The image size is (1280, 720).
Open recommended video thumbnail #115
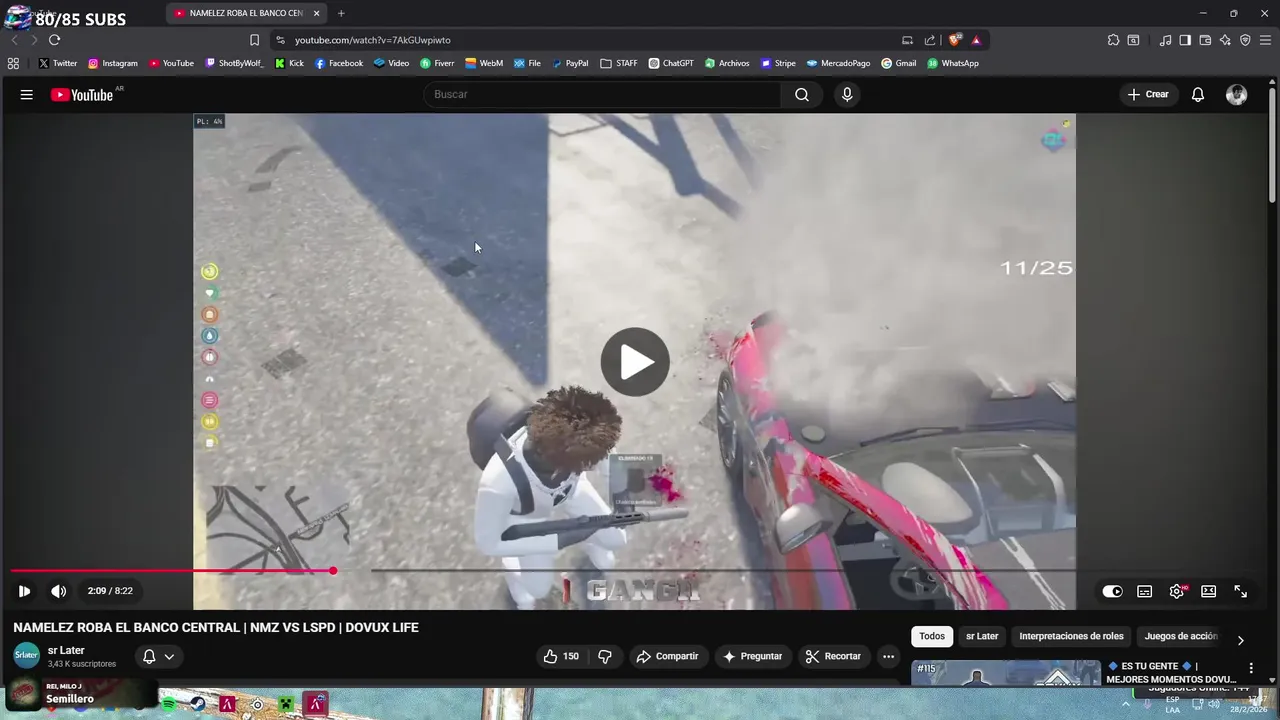pos(1005,672)
